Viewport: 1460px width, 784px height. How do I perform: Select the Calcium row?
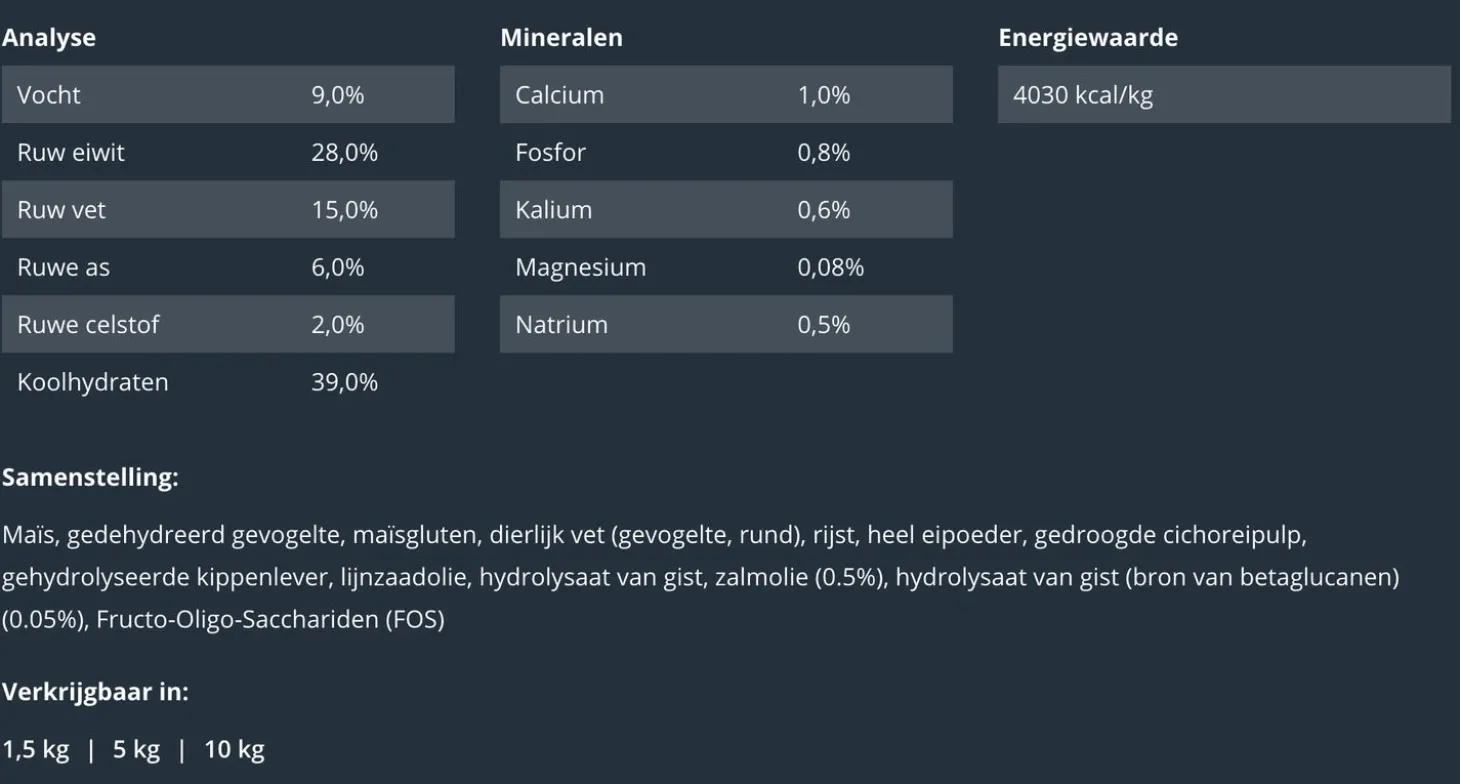click(x=726, y=95)
